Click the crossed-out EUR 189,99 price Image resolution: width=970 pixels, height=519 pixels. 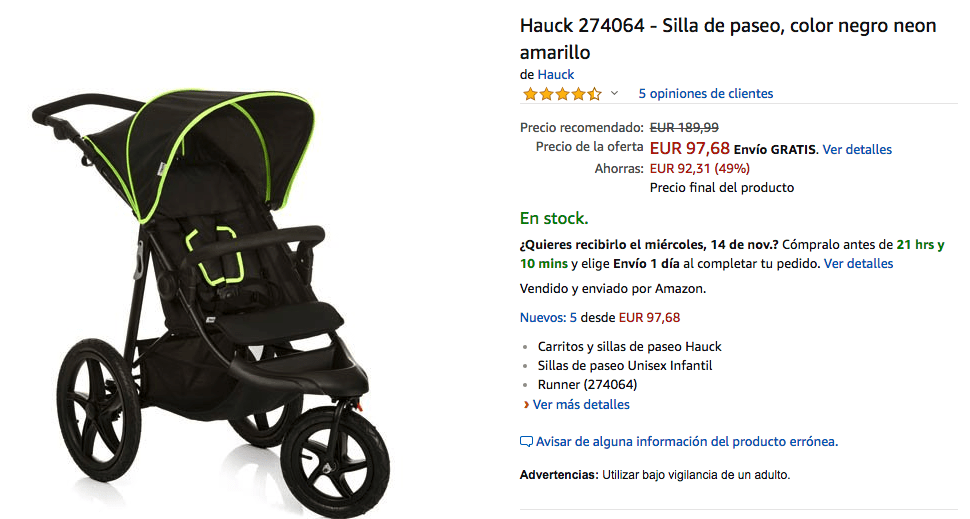(x=684, y=127)
